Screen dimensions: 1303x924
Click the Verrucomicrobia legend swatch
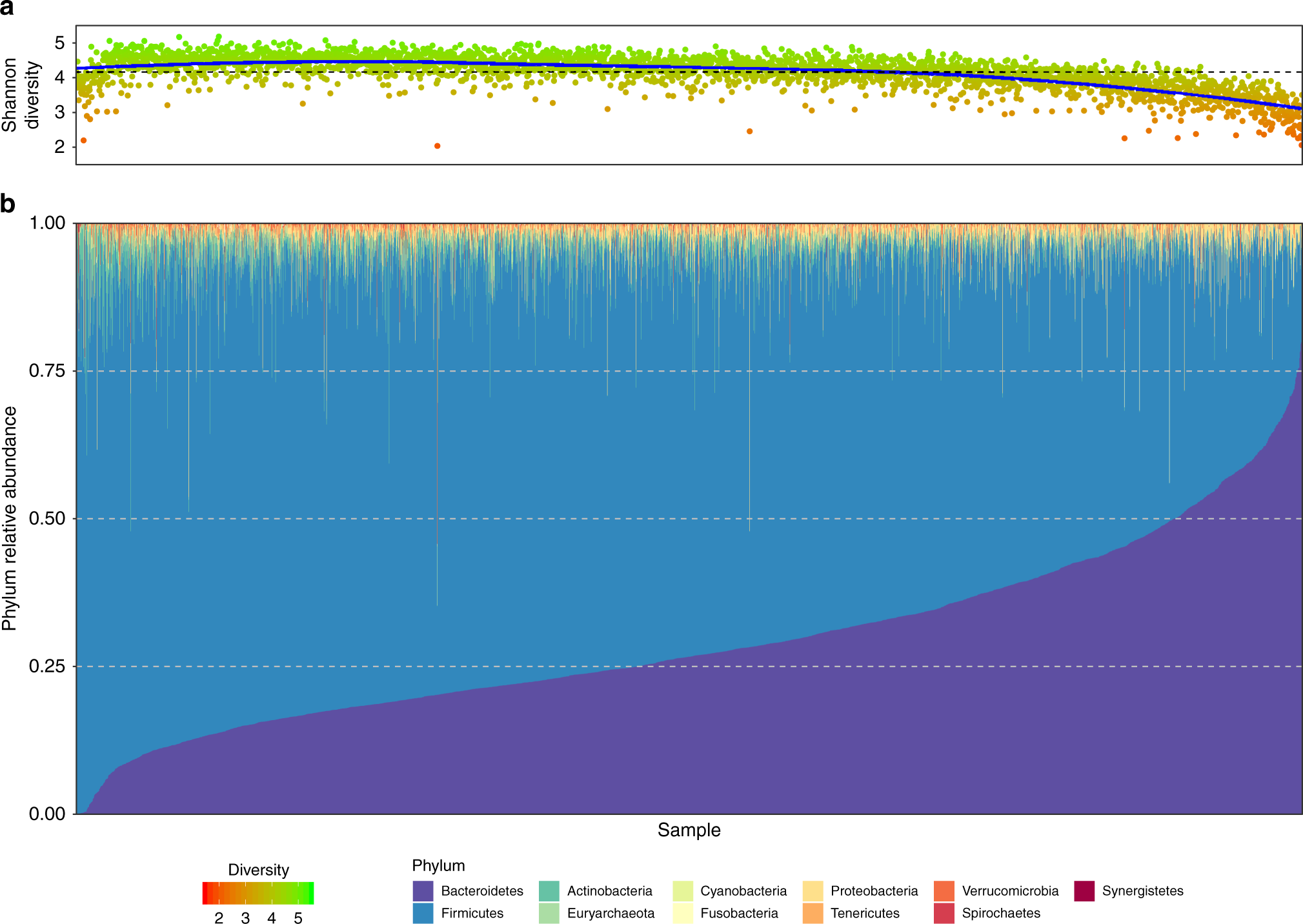click(x=944, y=890)
